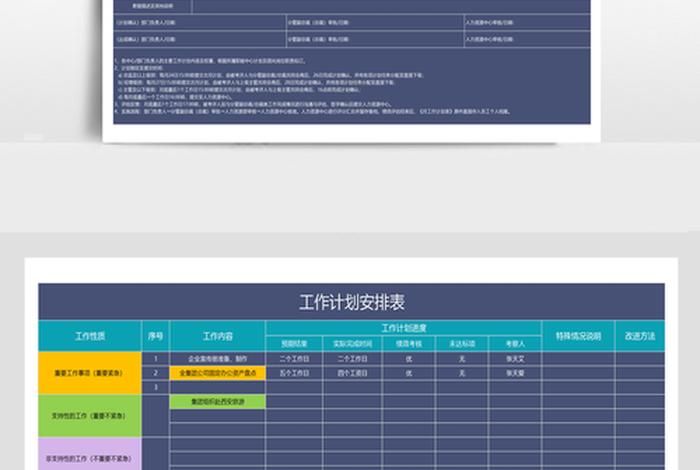The image size is (700, 470).
Task: Click the cell with serial number 3
Action: pyautogui.click(x=155, y=387)
